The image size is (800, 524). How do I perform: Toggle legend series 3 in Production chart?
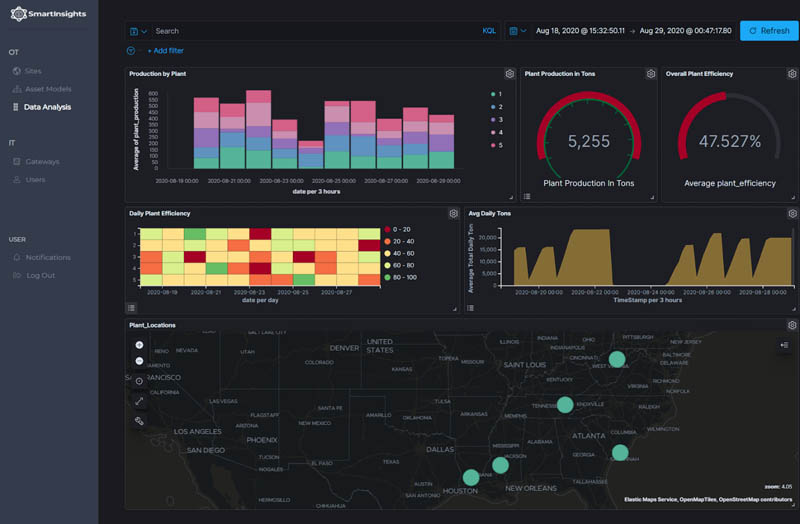[496, 120]
